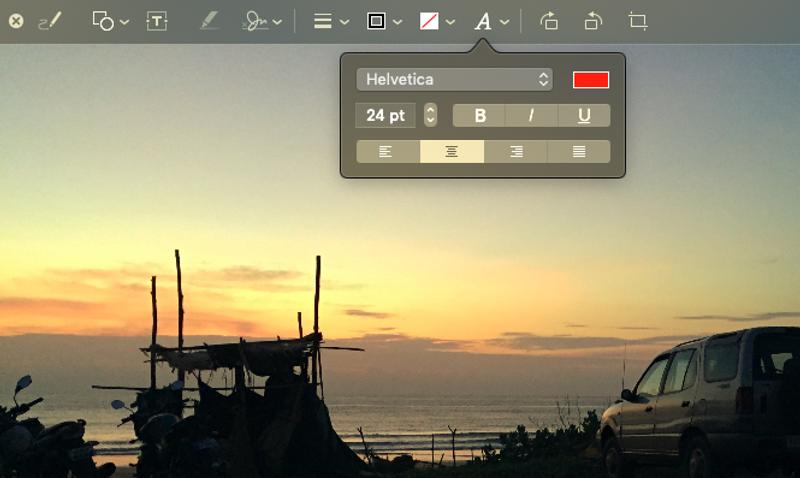Open the Signature tool
Image resolution: width=800 pixels, height=478 pixels.
coord(262,21)
